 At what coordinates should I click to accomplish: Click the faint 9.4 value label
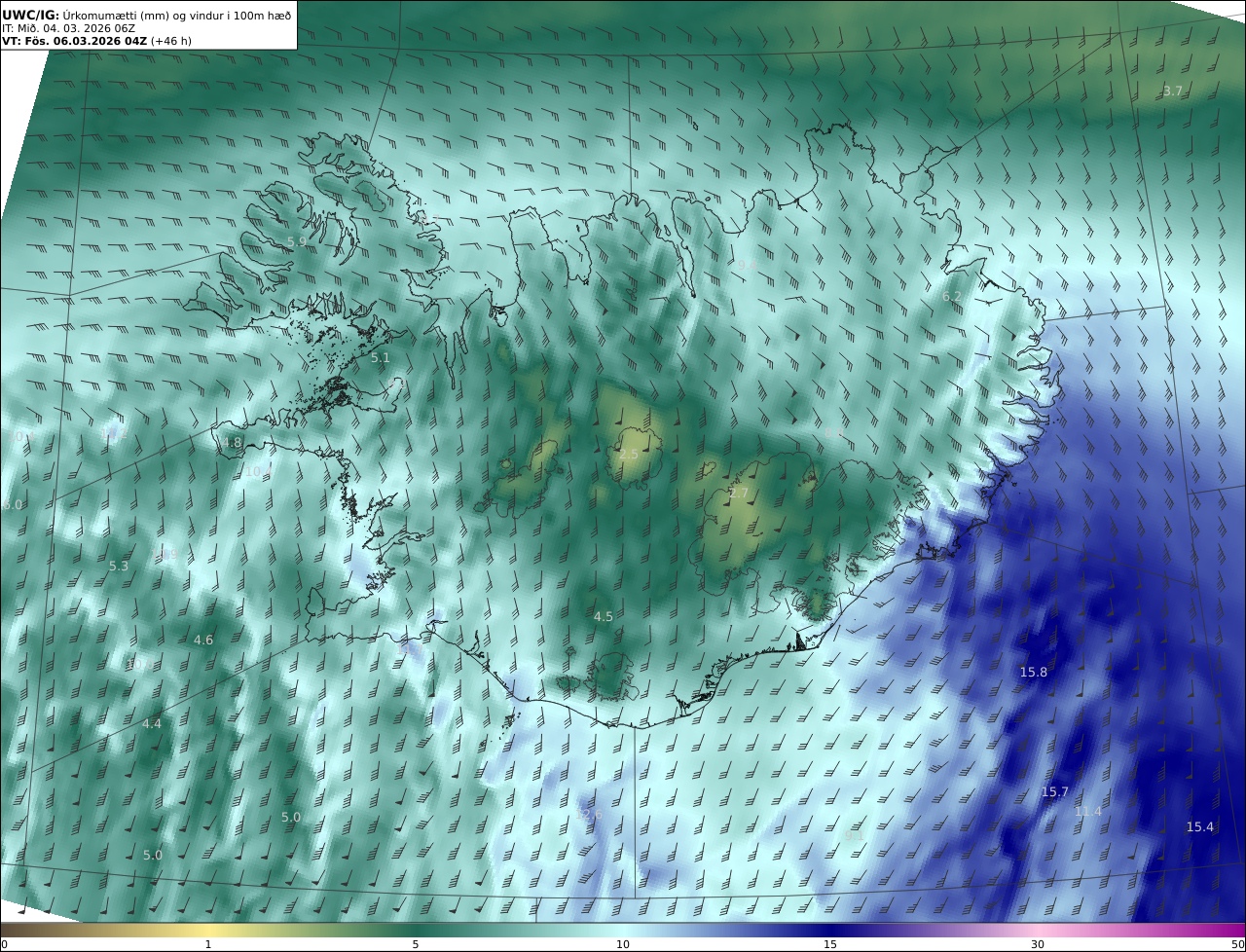[748, 265]
